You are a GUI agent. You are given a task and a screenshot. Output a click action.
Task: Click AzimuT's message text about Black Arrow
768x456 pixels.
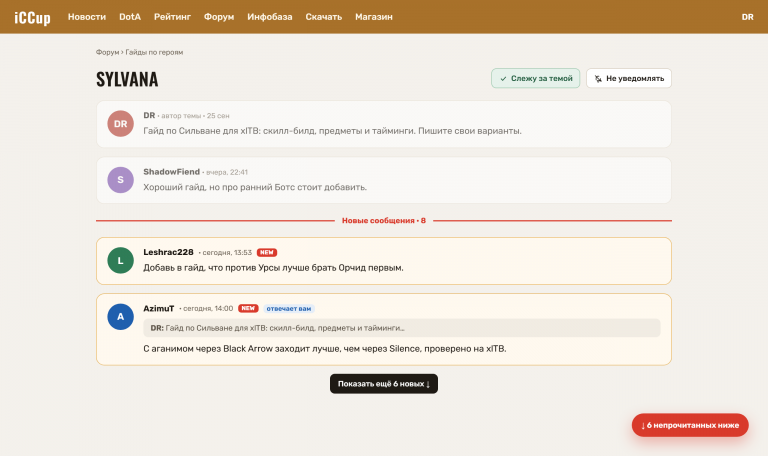point(325,349)
